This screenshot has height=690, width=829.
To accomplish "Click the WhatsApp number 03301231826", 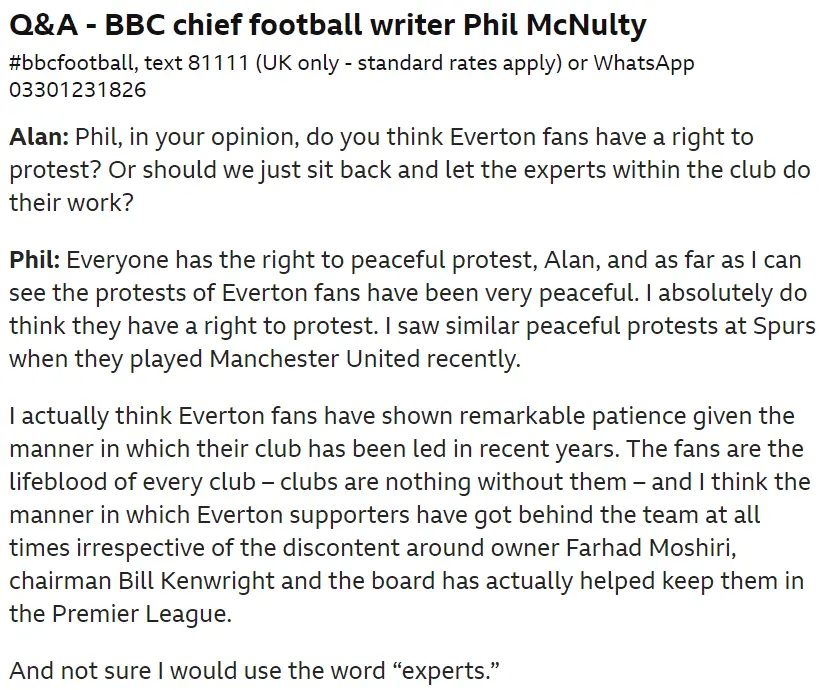I will click(77, 90).
